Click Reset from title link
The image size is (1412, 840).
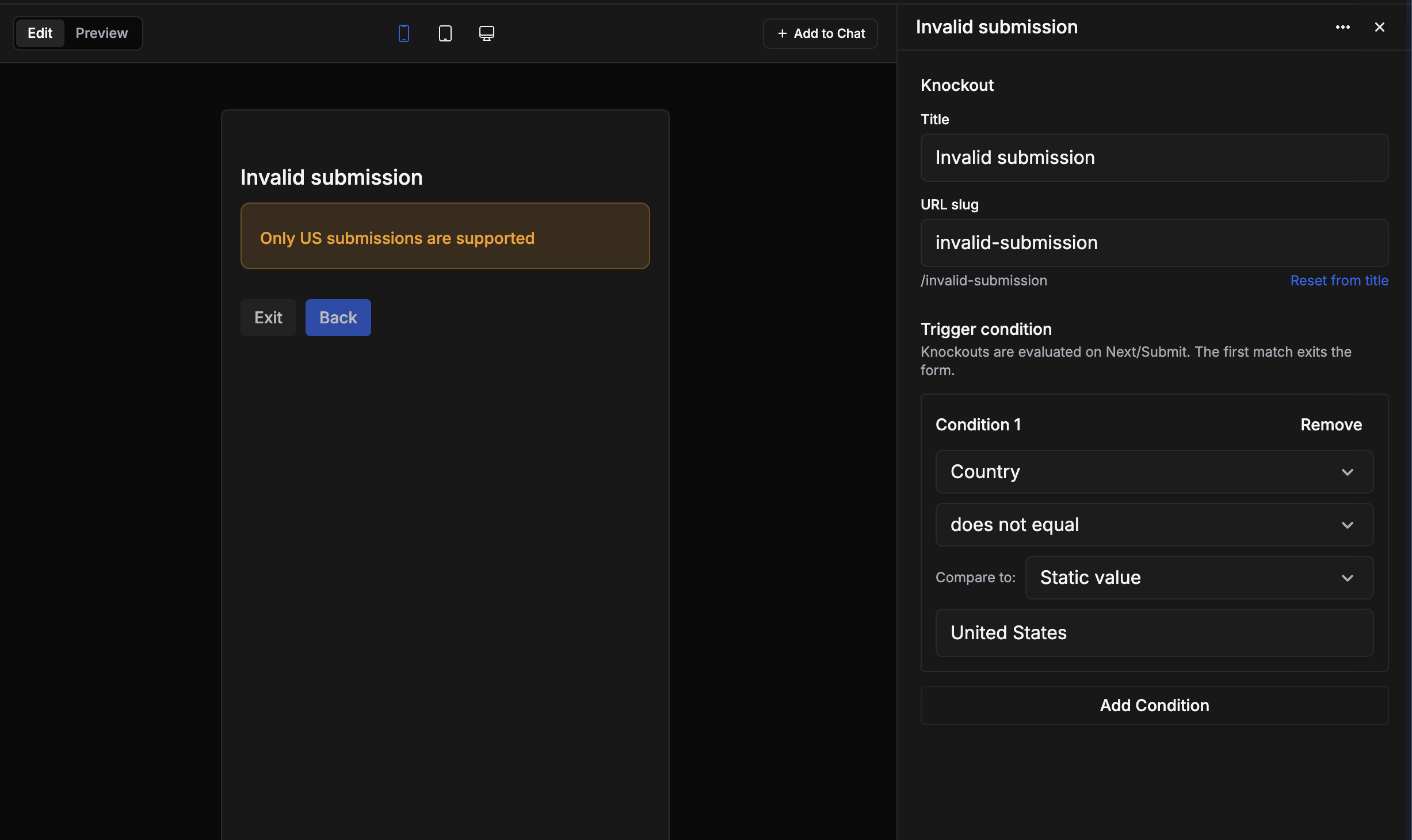[x=1340, y=280]
